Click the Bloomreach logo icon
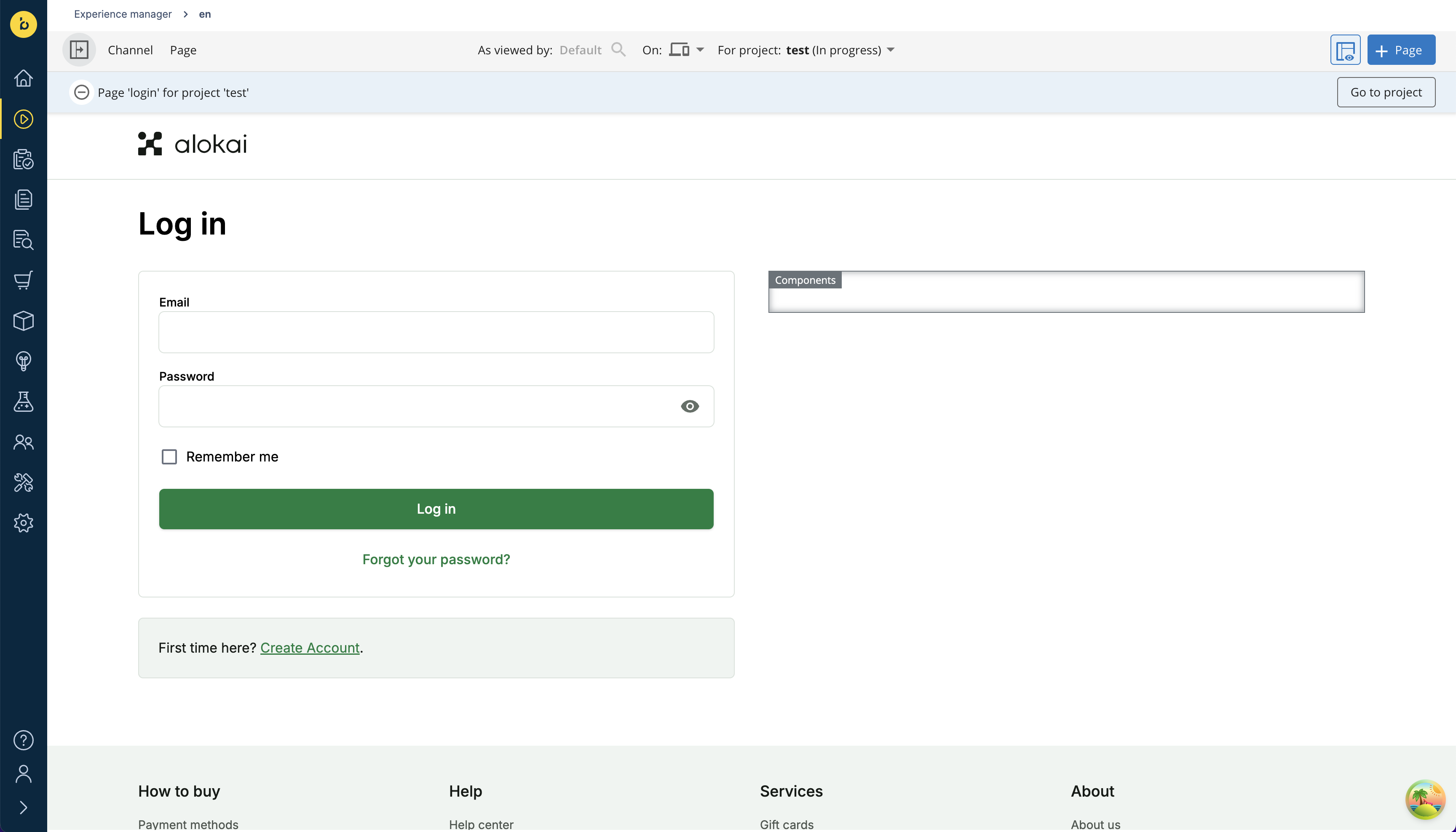This screenshot has width=1456, height=832. point(24,24)
